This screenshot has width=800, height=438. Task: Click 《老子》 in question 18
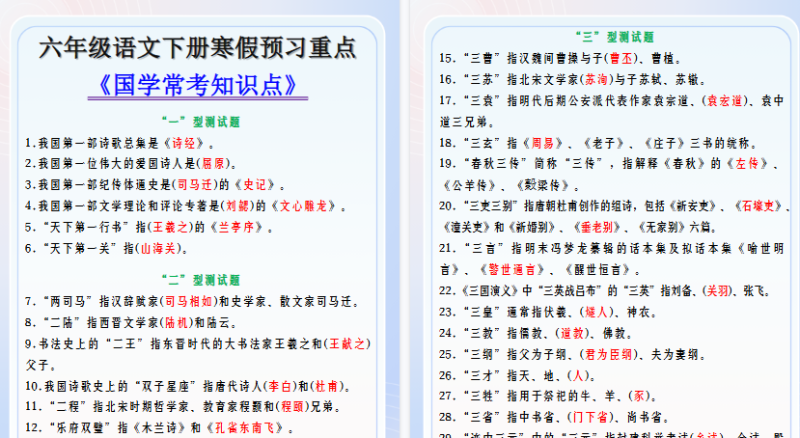point(604,143)
